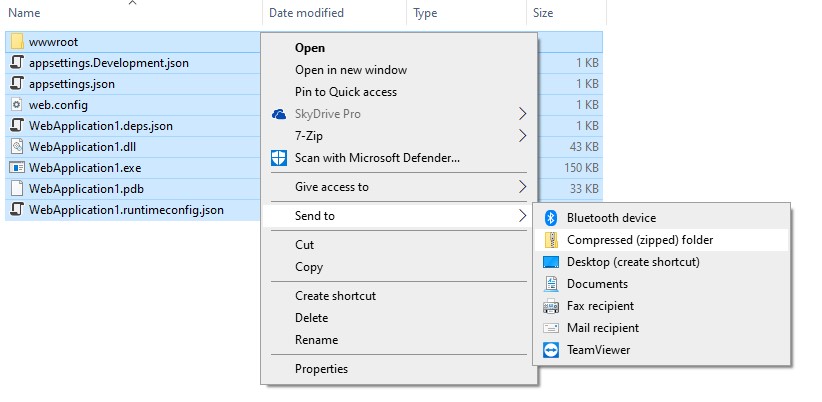This screenshot has height=402, width=822.
Task: Choose Delete from the context menu
Action: (311, 318)
